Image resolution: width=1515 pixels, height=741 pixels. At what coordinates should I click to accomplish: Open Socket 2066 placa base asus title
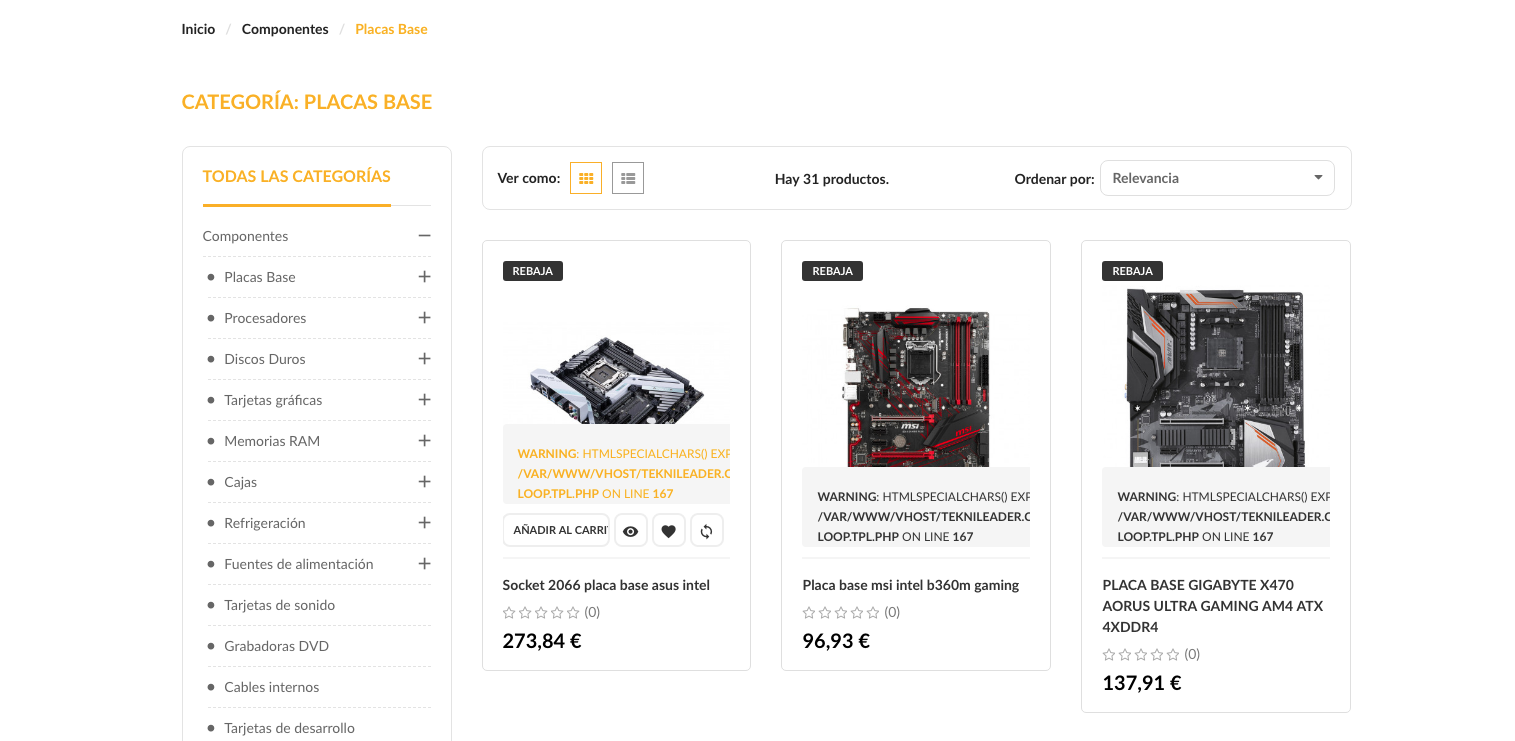[x=606, y=585]
